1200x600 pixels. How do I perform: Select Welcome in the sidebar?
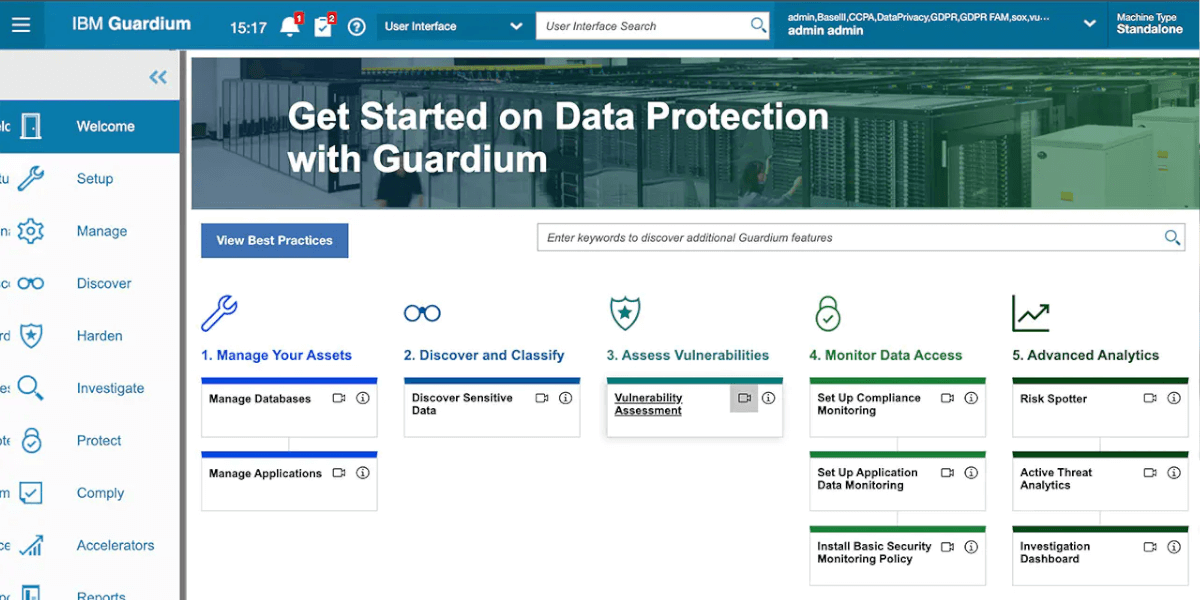105,126
